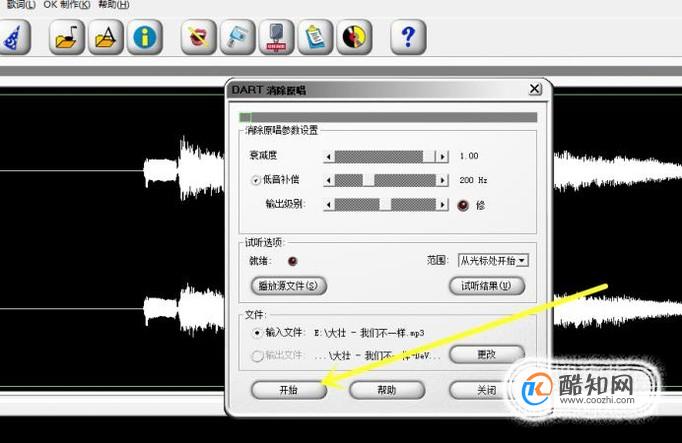The image size is (682, 443).
Task: Click the light blue tag toolbar icon
Action: (237, 37)
